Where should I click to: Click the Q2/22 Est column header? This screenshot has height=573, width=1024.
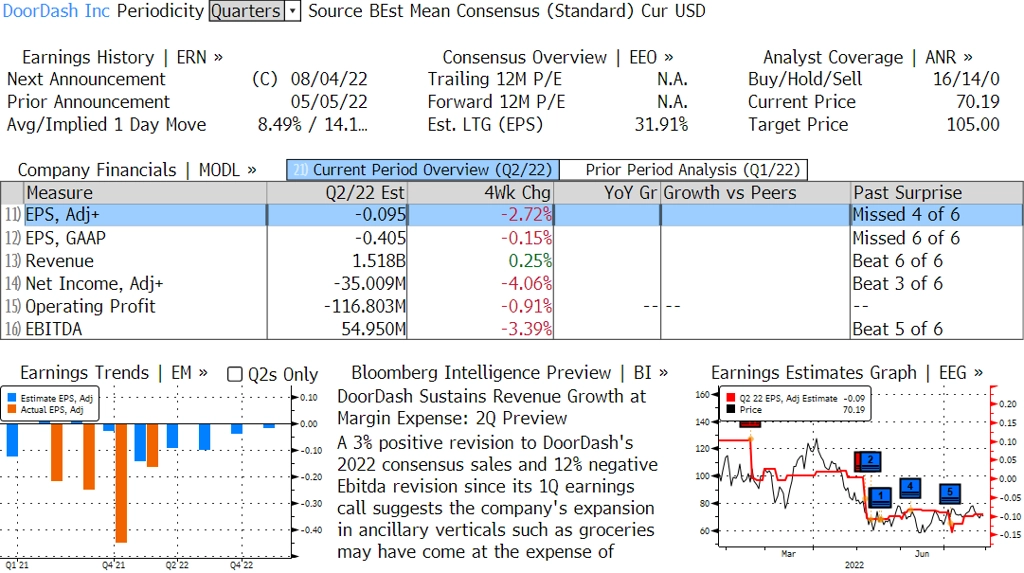tap(337, 193)
